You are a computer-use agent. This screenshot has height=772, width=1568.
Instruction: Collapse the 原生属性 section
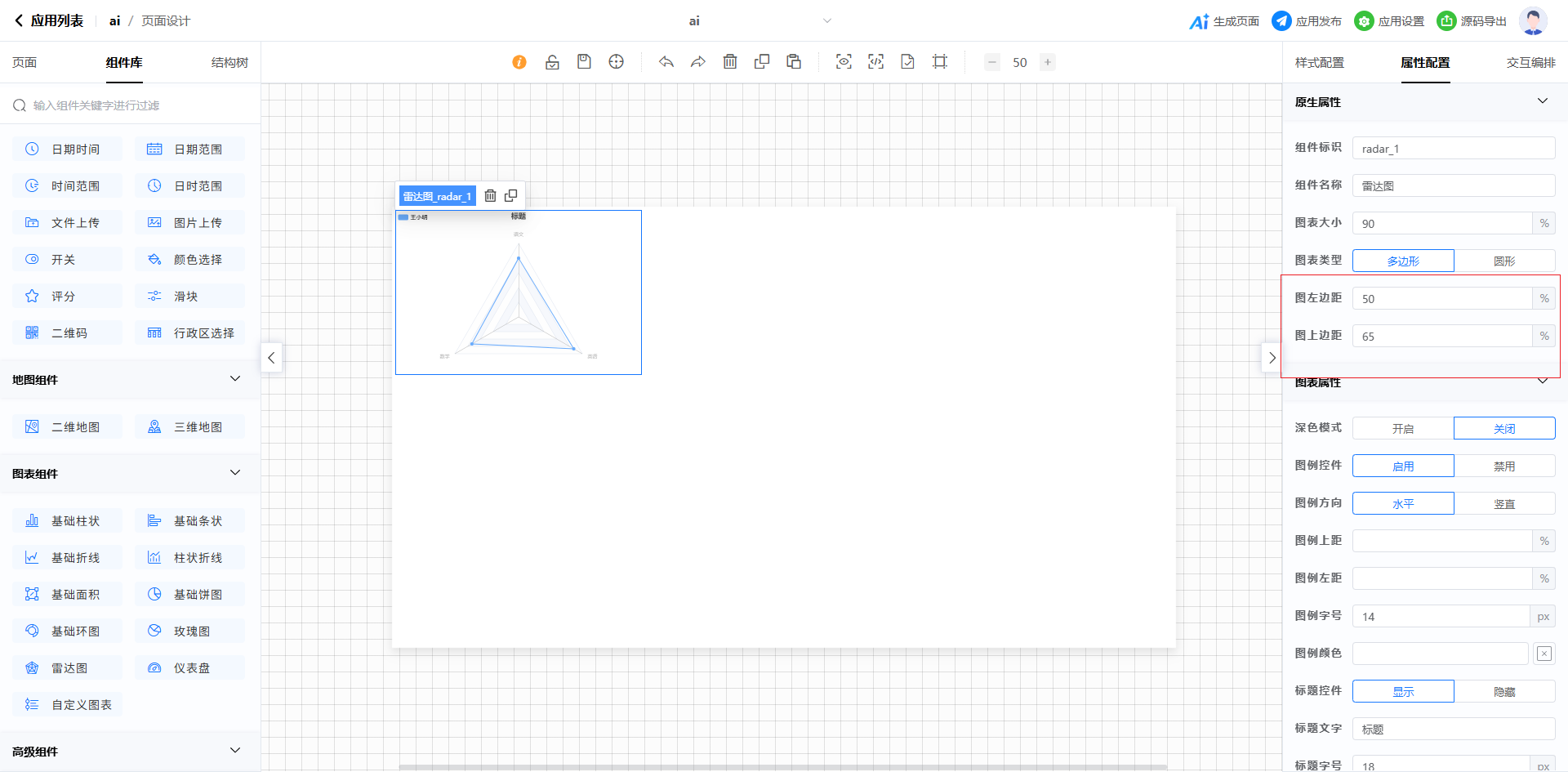1543,101
